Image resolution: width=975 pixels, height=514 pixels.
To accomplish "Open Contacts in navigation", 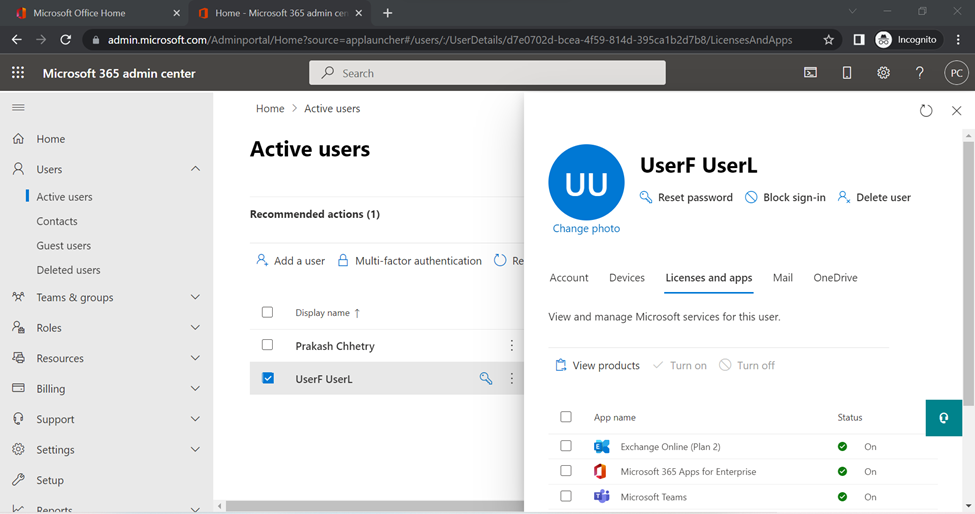I will (x=57, y=221).
